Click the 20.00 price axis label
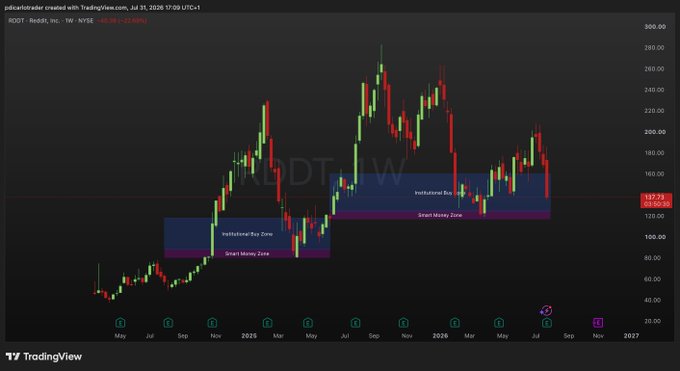Image resolution: width=680 pixels, height=371 pixels. click(652, 321)
